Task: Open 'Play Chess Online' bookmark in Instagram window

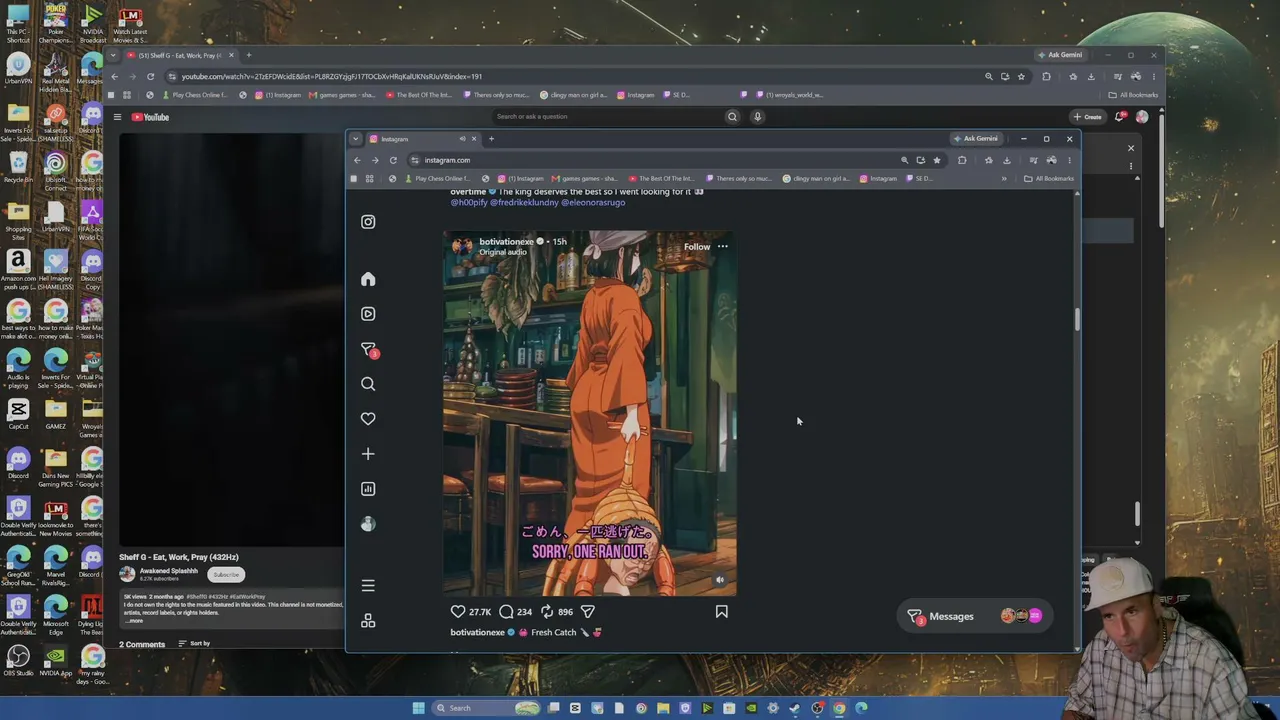Action: [x=436, y=179]
